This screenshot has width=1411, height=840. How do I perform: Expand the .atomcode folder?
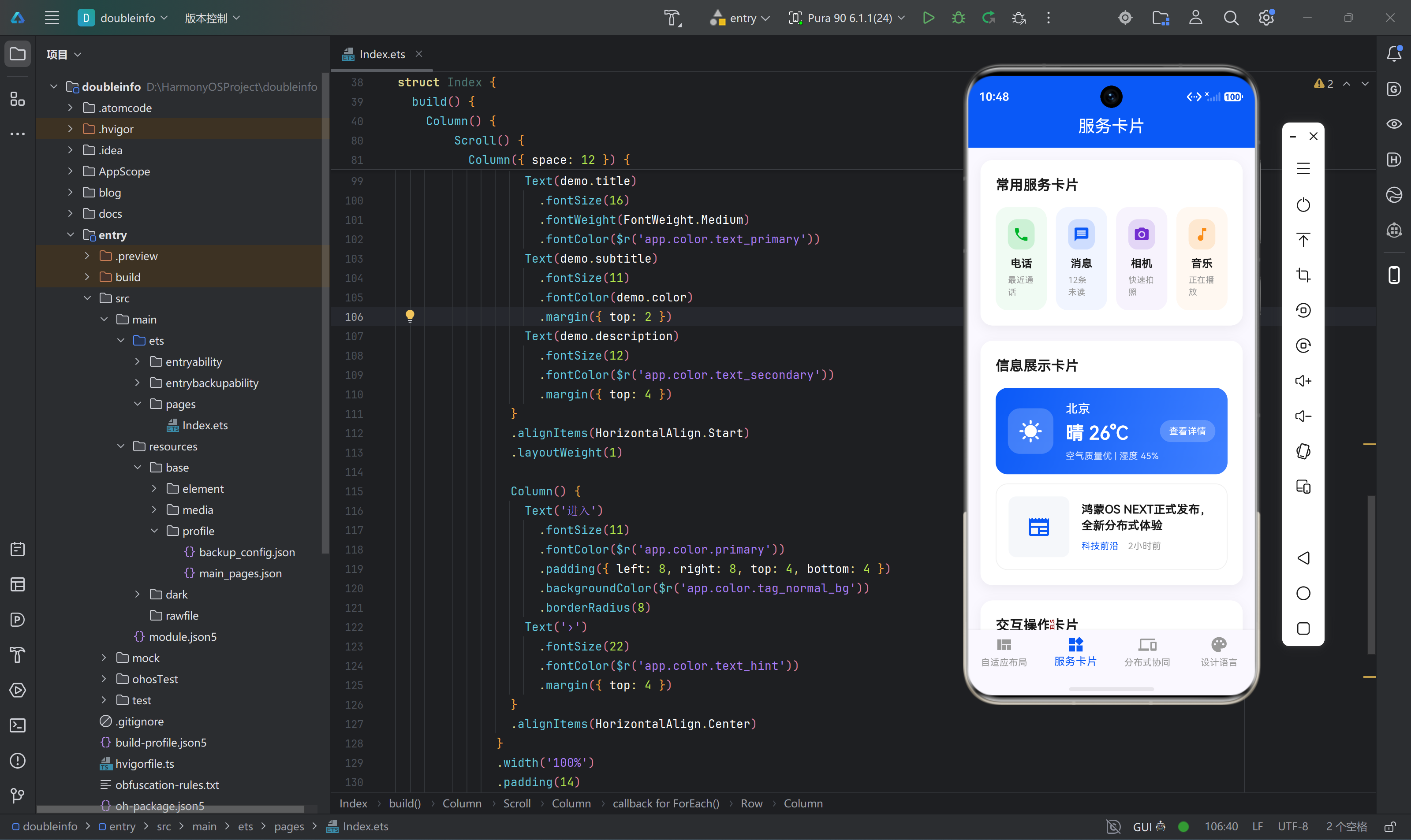(70, 108)
